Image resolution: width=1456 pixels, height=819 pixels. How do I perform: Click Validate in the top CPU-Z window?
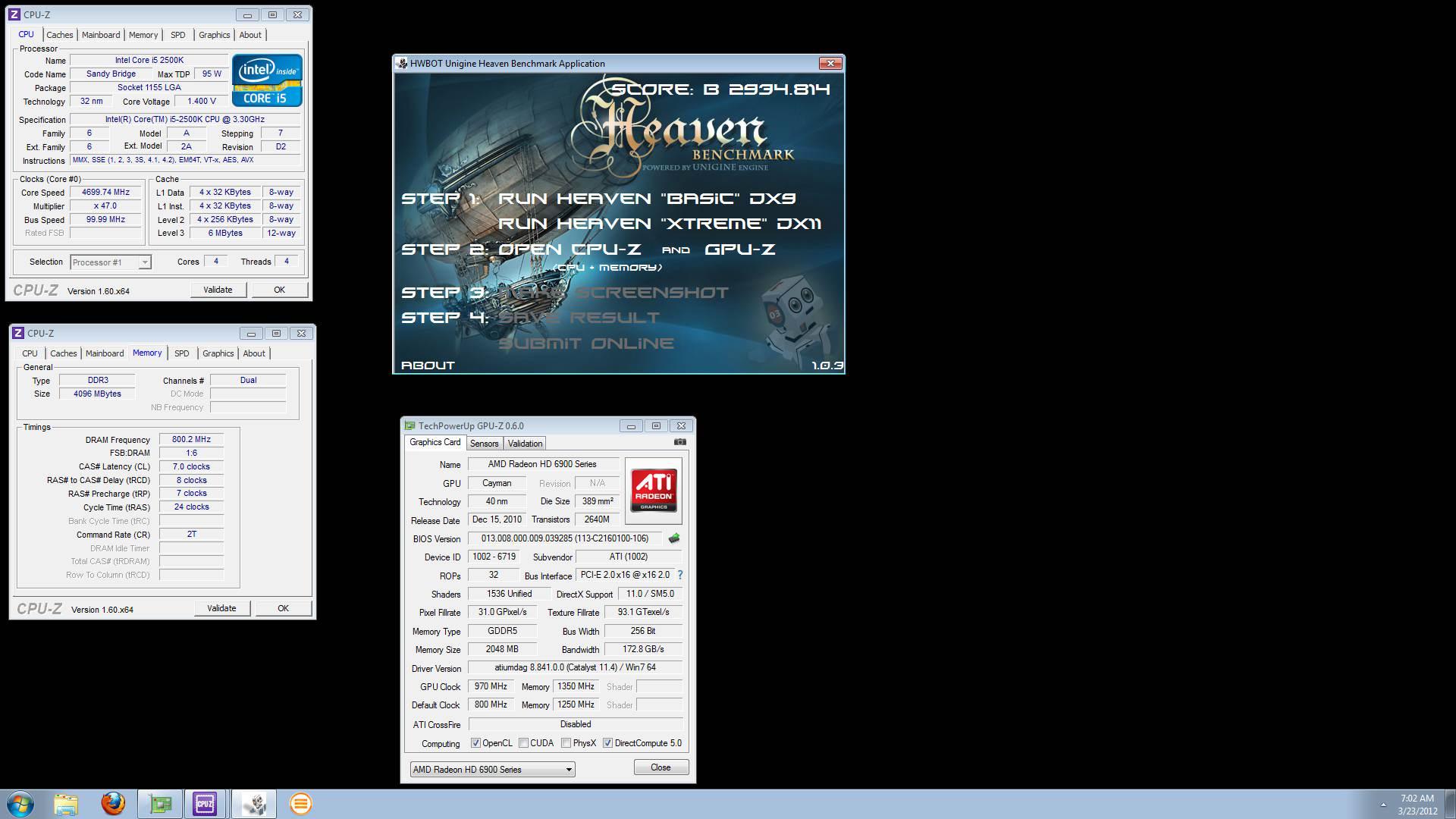coord(218,290)
